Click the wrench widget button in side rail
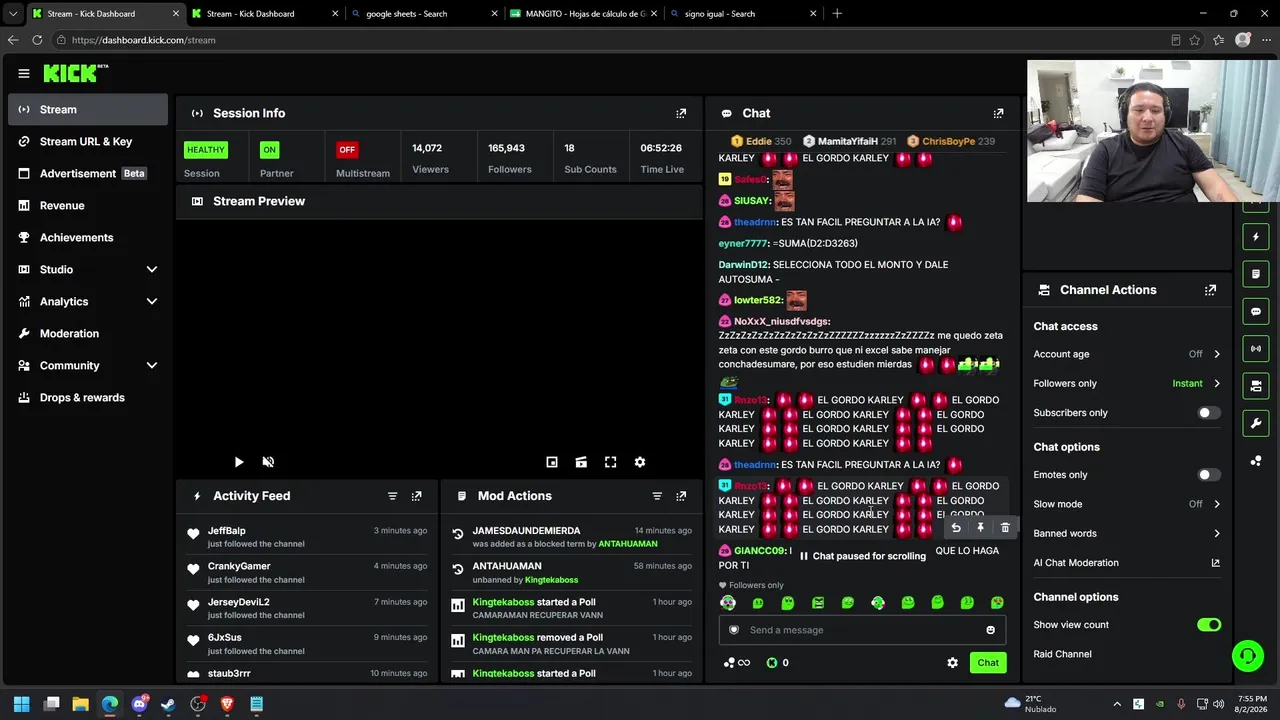1280x720 pixels. click(x=1256, y=423)
